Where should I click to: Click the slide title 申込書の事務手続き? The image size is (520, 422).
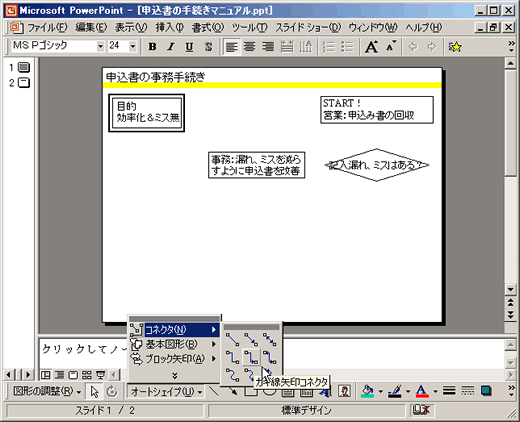coord(155,77)
